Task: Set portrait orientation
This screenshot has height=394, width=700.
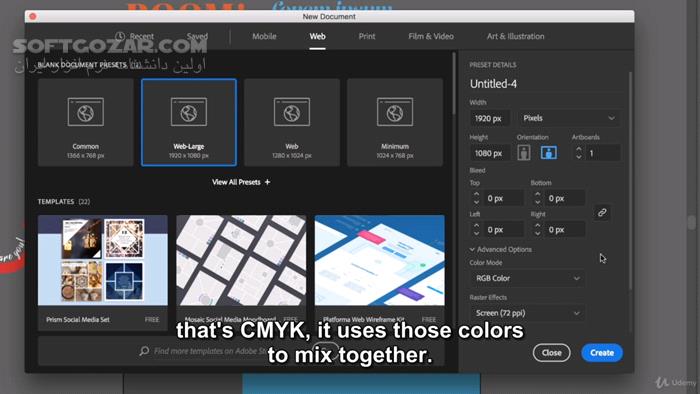Action: click(524, 153)
